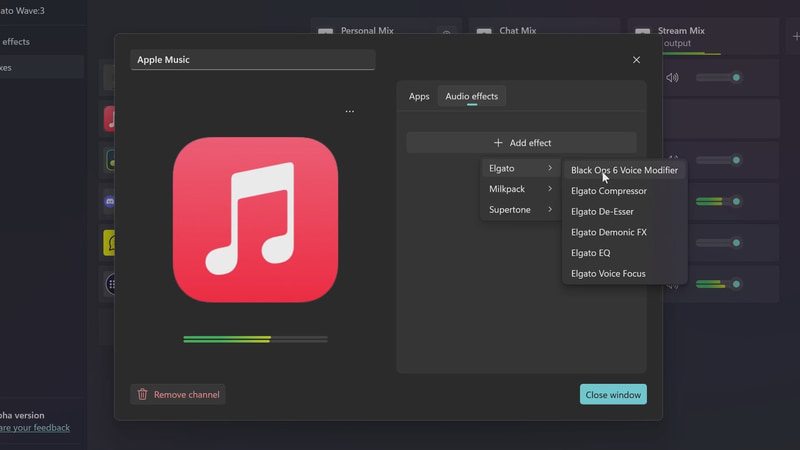The height and width of the screenshot is (450, 800).
Task: Expand the Supertone effects submenu
Action: pos(520,210)
